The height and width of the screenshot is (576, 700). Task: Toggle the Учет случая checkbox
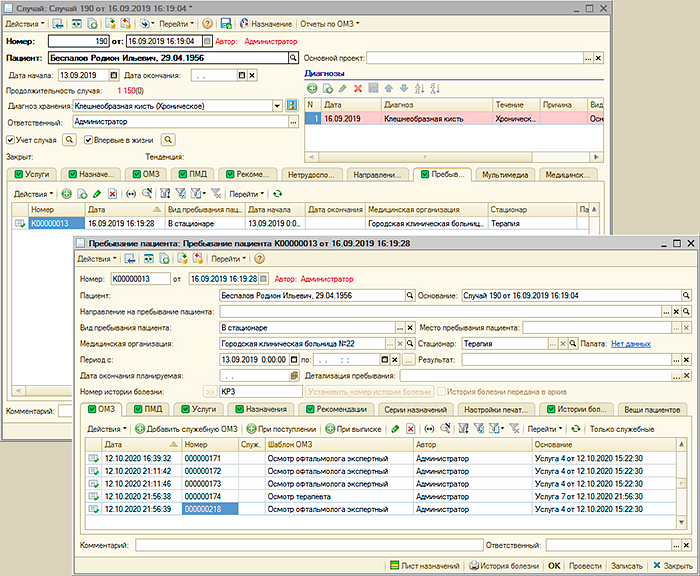pyautogui.click(x=11, y=140)
